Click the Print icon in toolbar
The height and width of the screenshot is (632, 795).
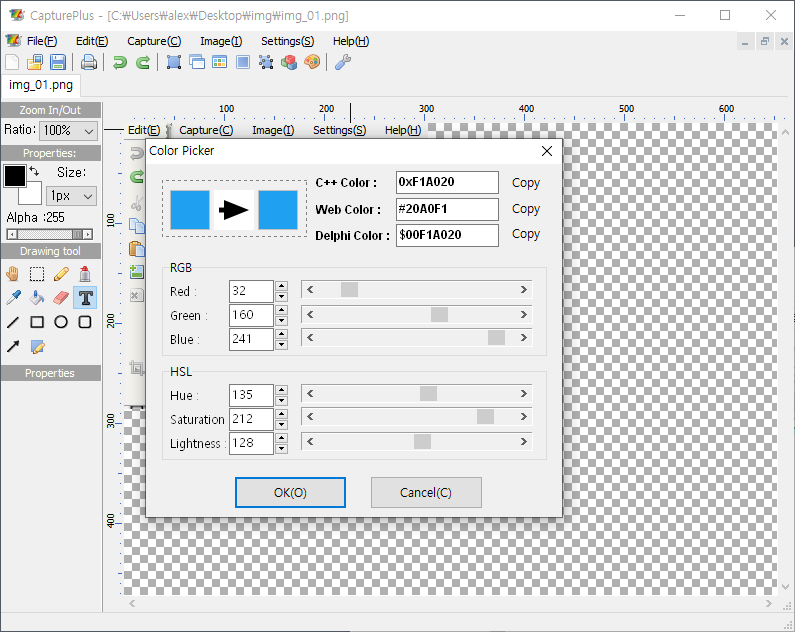(x=89, y=62)
